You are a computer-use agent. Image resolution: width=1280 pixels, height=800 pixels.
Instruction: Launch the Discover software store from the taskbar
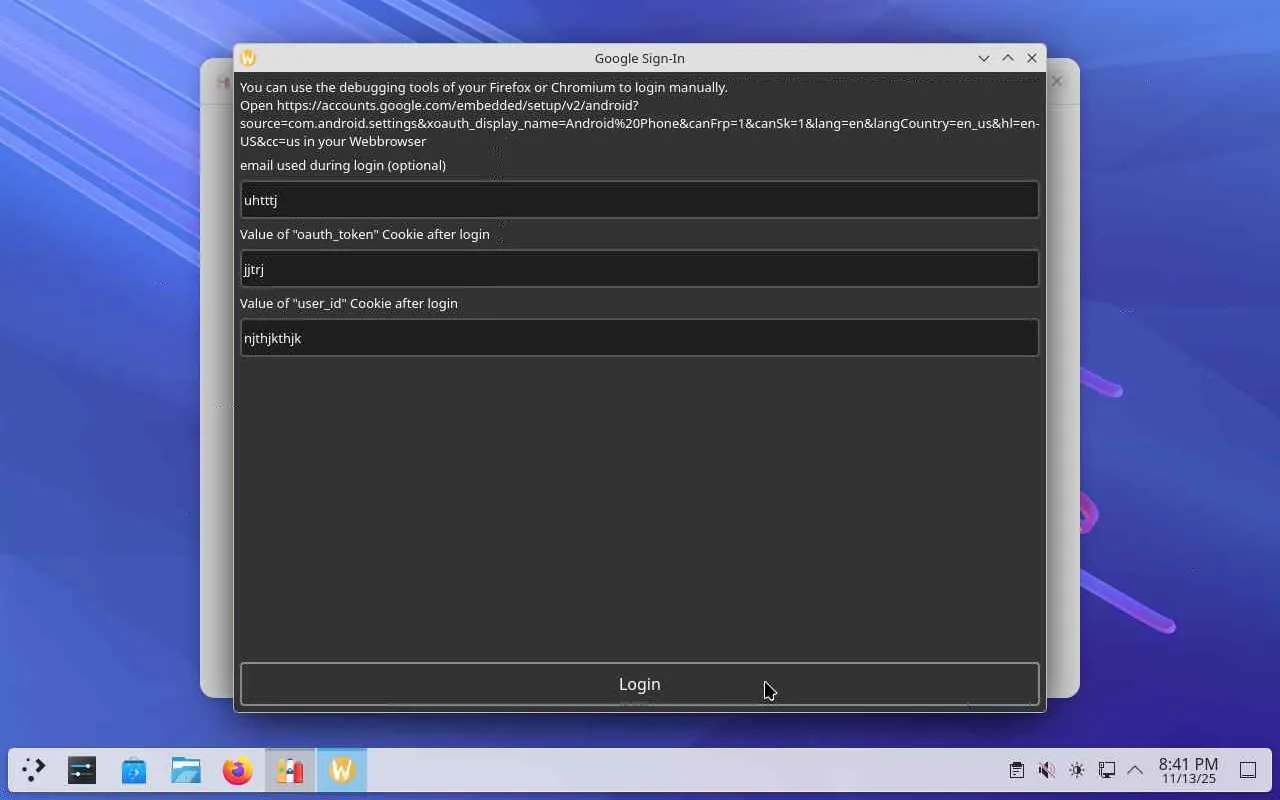[x=134, y=770]
